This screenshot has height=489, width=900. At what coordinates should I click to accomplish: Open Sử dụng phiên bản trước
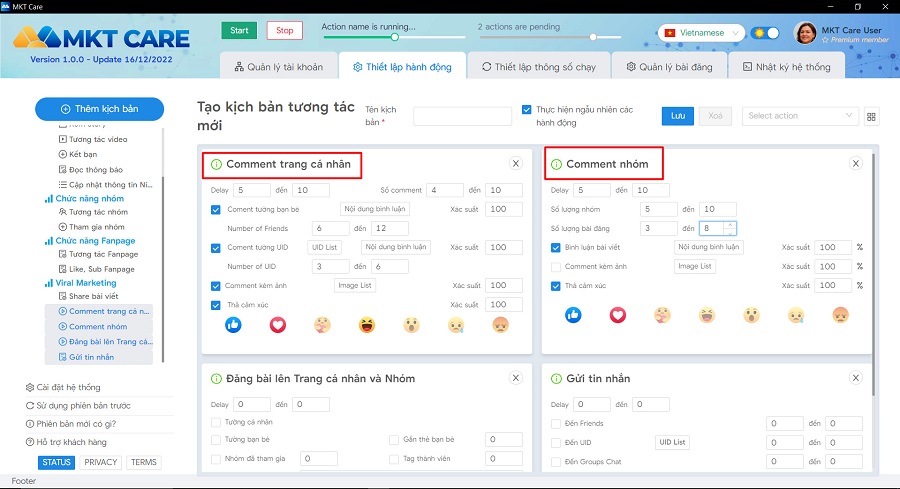[x=78, y=406]
